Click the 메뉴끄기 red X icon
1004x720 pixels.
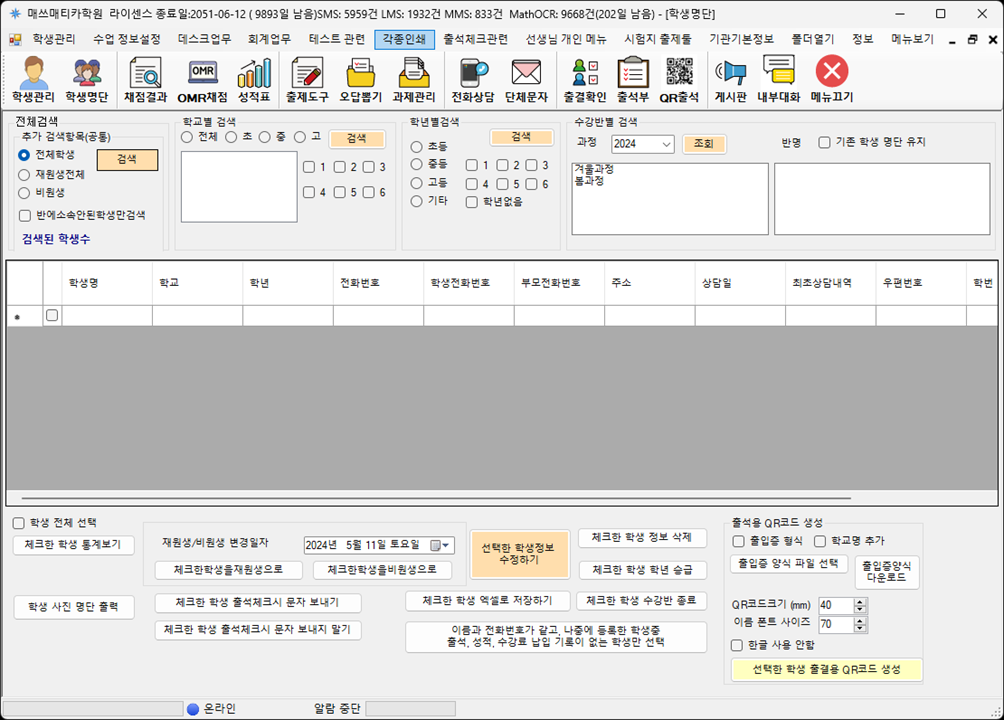click(831, 80)
